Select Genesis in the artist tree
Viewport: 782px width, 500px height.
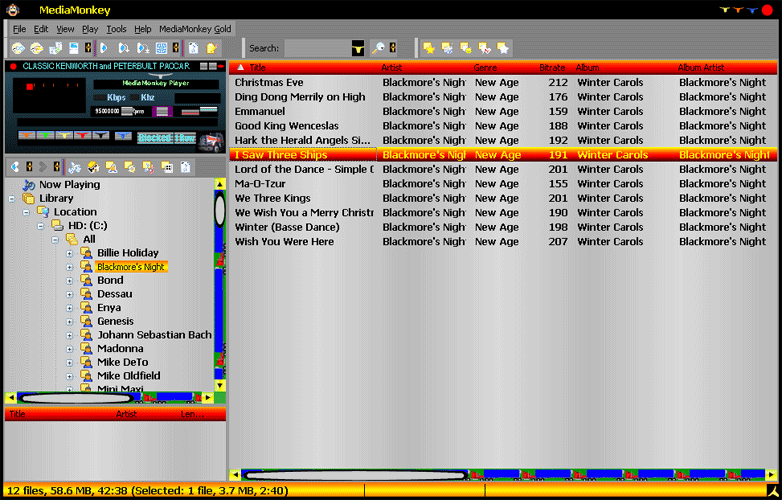(115, 322)
